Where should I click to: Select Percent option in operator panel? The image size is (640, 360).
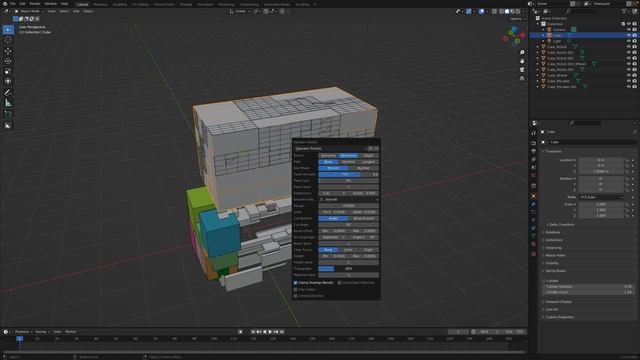(333, 168)
